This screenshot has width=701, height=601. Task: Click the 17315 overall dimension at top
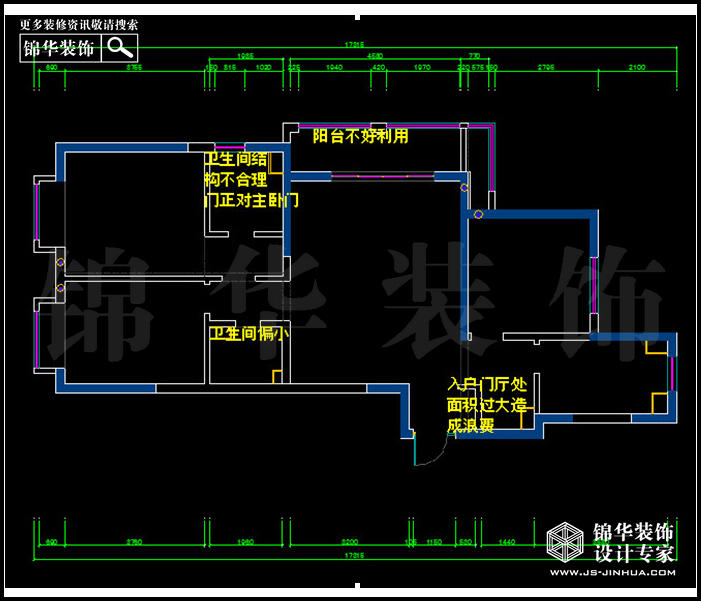point(353,45)
